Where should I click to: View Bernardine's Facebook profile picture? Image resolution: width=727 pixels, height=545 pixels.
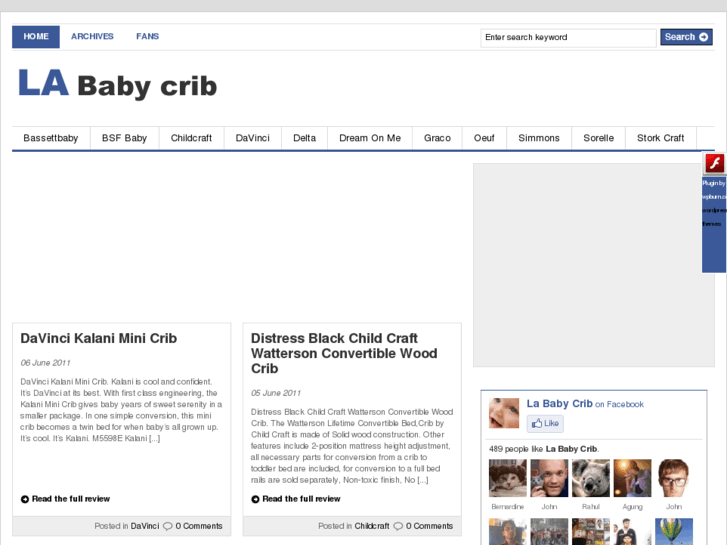(508, 478)
